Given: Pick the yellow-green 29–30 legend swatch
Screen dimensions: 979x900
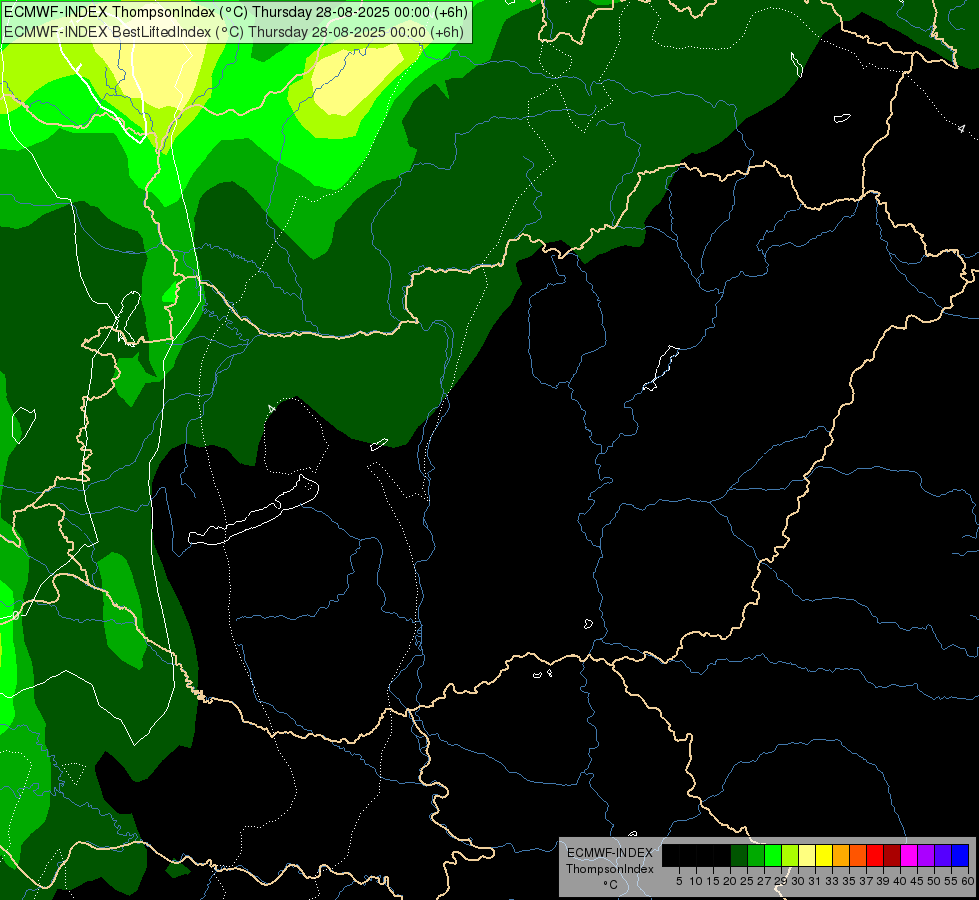Looking at the screenshot, I should coord(790,855).
